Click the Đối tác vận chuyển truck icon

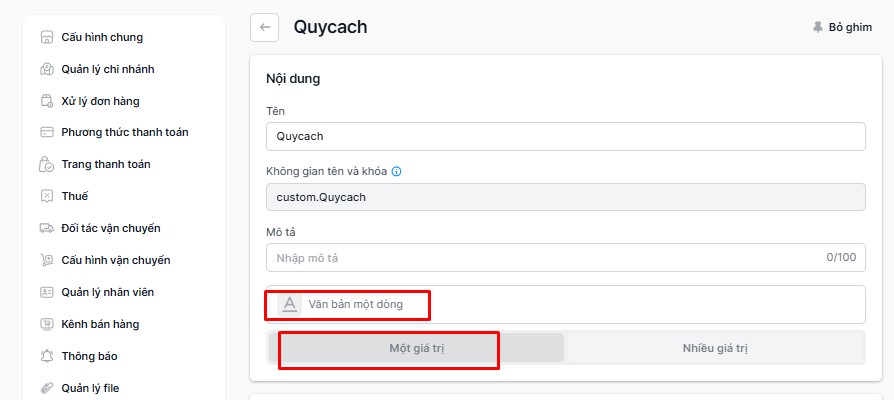(x=47, y=228)
